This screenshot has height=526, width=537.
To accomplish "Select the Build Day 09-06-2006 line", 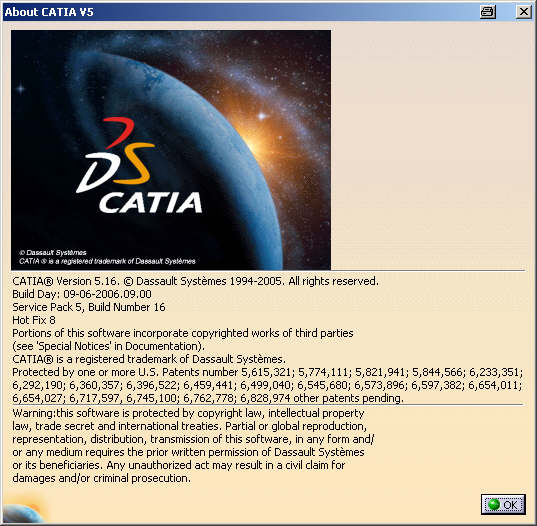I will click(x=82, y=294).
